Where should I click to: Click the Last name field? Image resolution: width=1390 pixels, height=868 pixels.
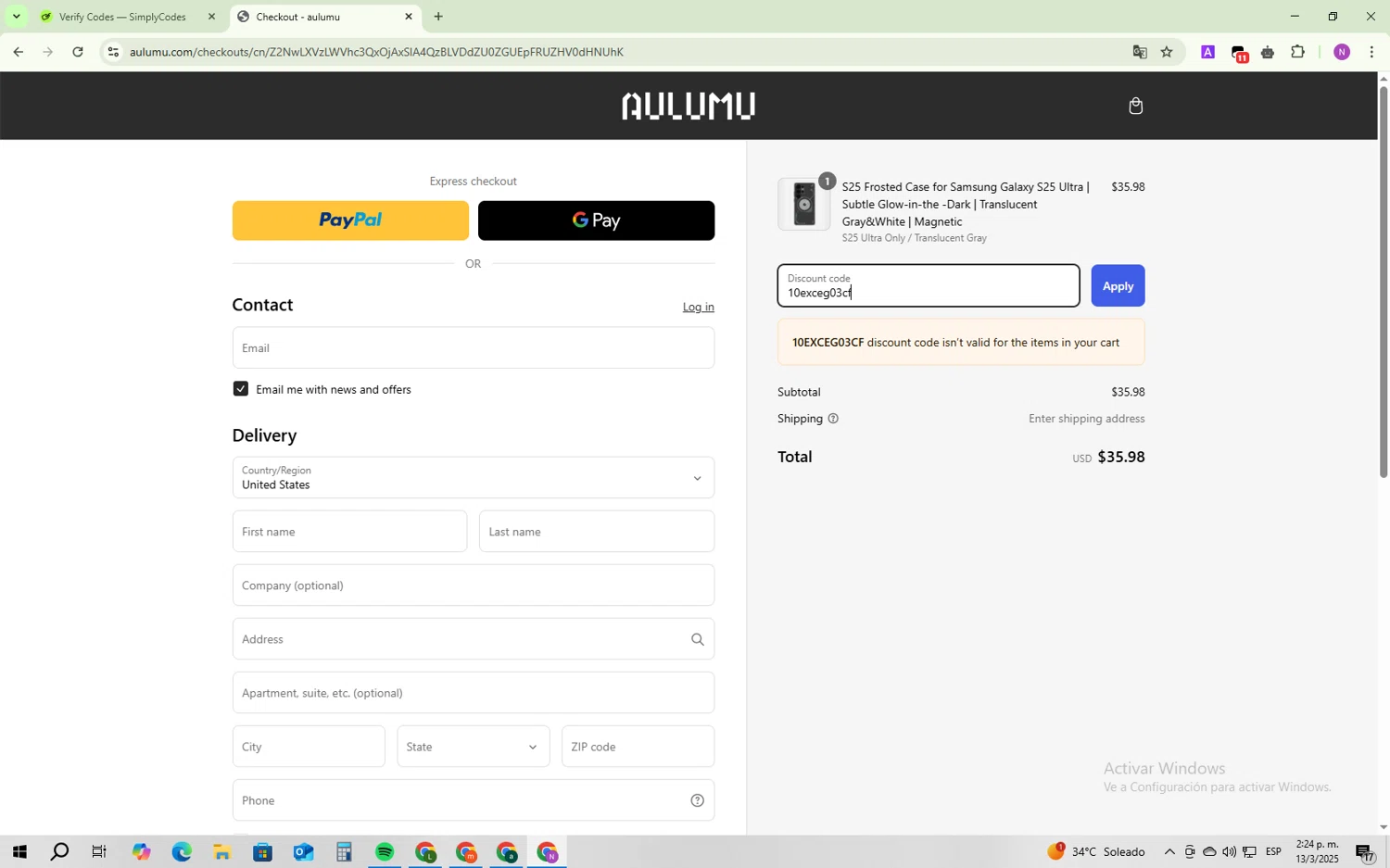pyautogui.click(x=596, y=532)
